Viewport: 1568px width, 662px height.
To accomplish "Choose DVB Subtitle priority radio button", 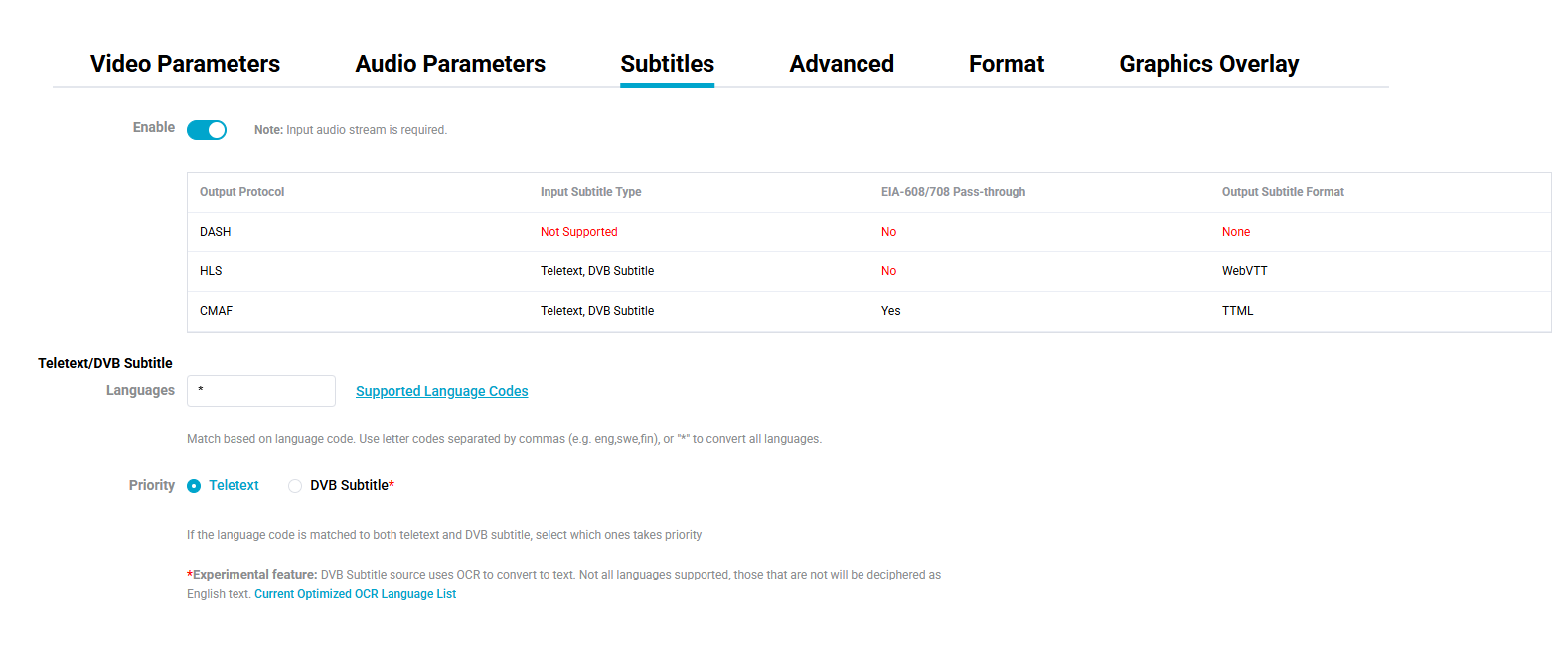I will (x=295, y=486).
